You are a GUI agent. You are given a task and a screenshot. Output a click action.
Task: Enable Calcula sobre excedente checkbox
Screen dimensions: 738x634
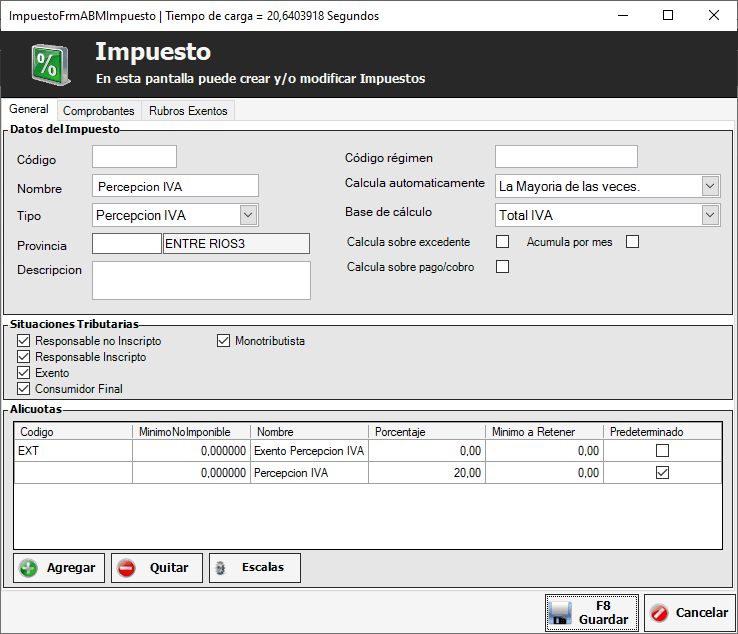point(503,242)
